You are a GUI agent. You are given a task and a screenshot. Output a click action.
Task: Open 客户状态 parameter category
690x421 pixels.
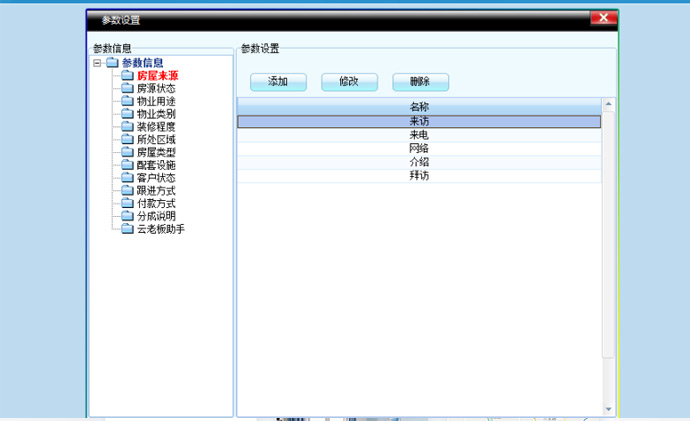(x=156, y=178)
